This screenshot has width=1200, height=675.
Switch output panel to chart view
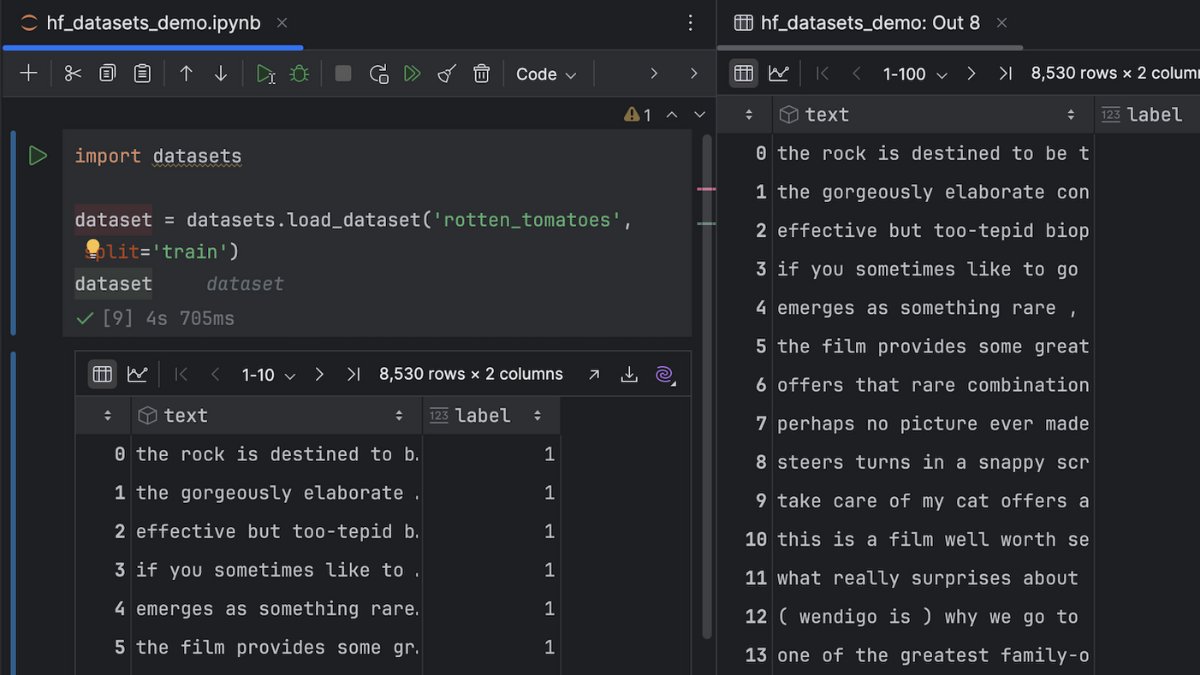779,73
